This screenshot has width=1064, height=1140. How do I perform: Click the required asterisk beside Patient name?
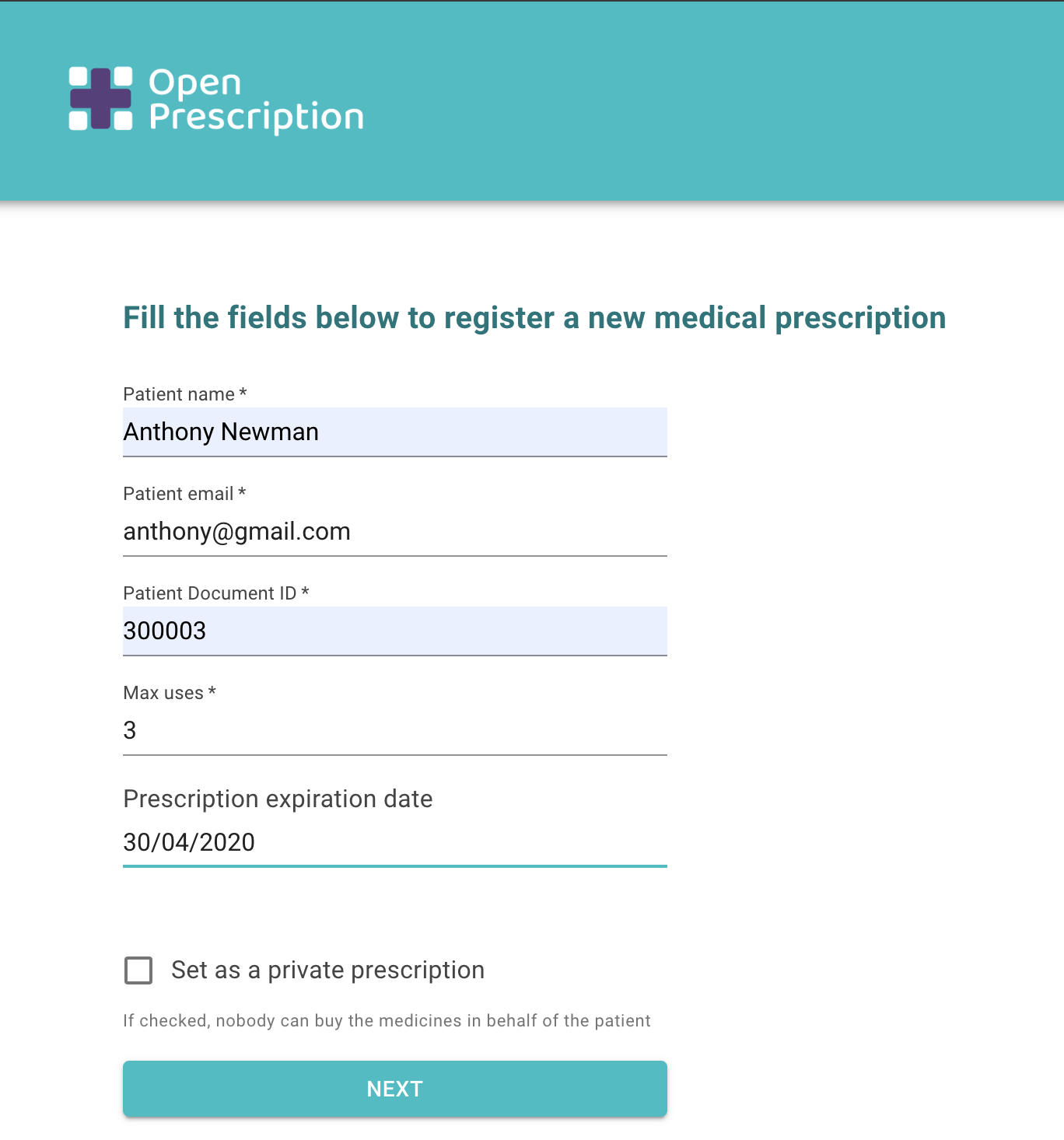coord(243,393)
